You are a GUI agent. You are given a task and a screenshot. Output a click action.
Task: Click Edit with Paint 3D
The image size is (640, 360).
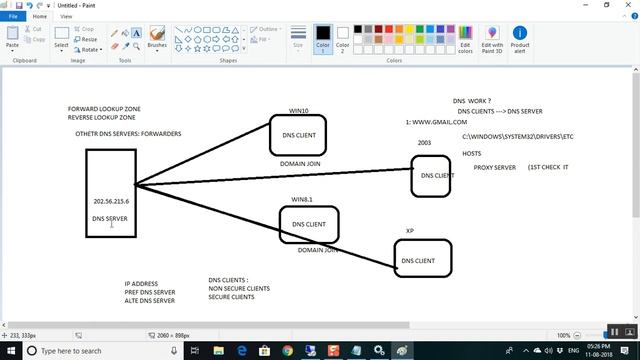coord(492,39)
